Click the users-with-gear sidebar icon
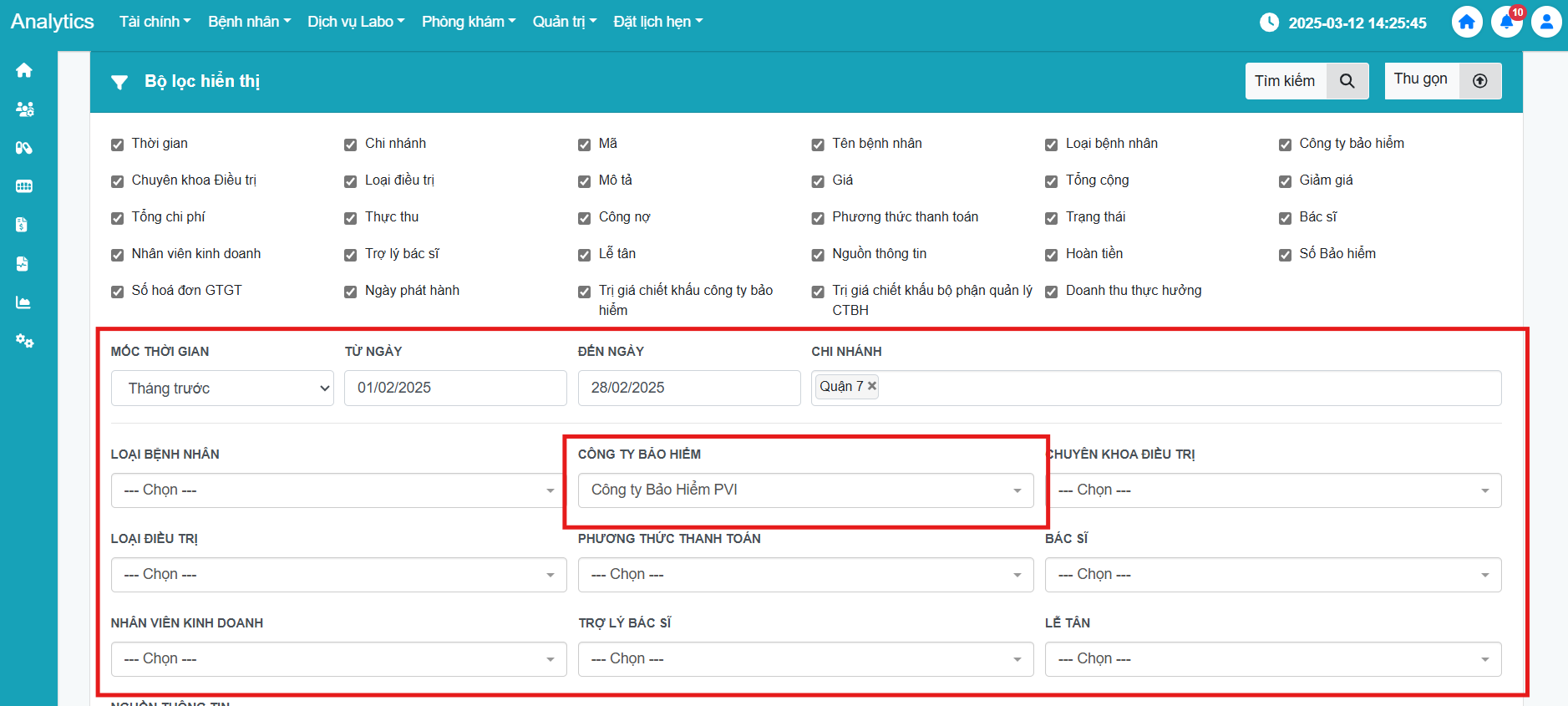Viewport: 1568px width, 706px height. 24,109
